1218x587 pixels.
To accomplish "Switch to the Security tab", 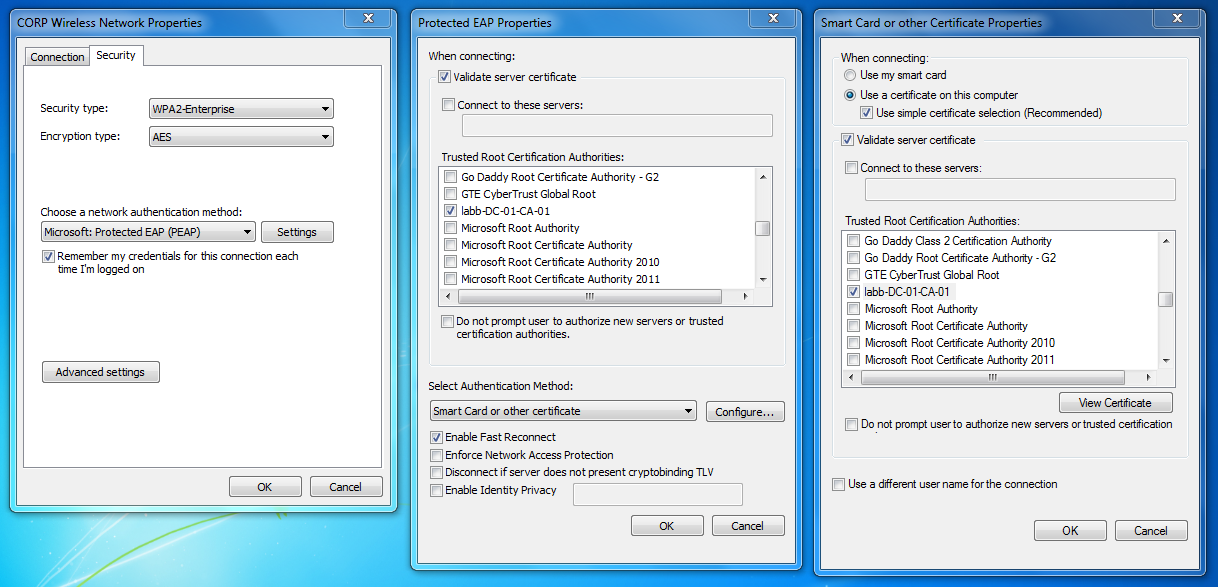I will pos(116,56).
